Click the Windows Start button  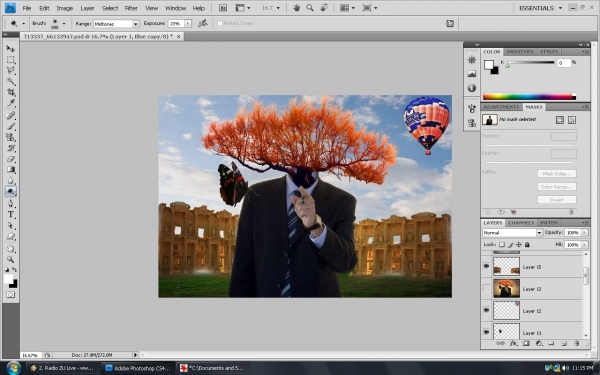click(x=13, y=368)
